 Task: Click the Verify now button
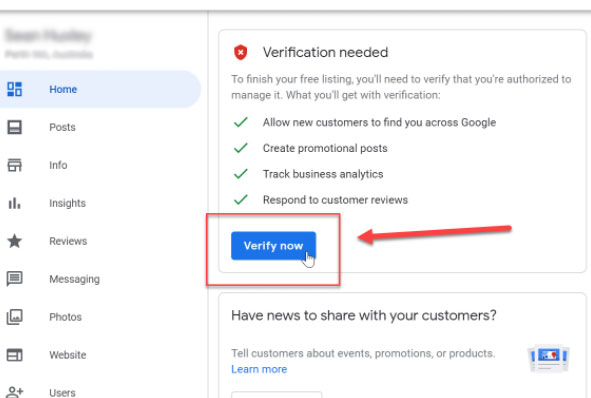tap(273, 246)
